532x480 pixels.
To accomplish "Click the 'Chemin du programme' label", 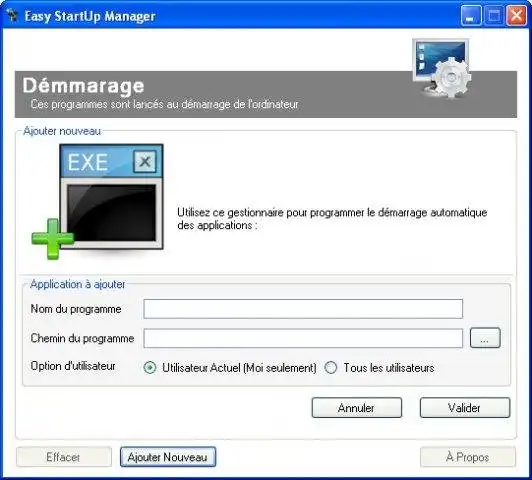I will [82, 338].
